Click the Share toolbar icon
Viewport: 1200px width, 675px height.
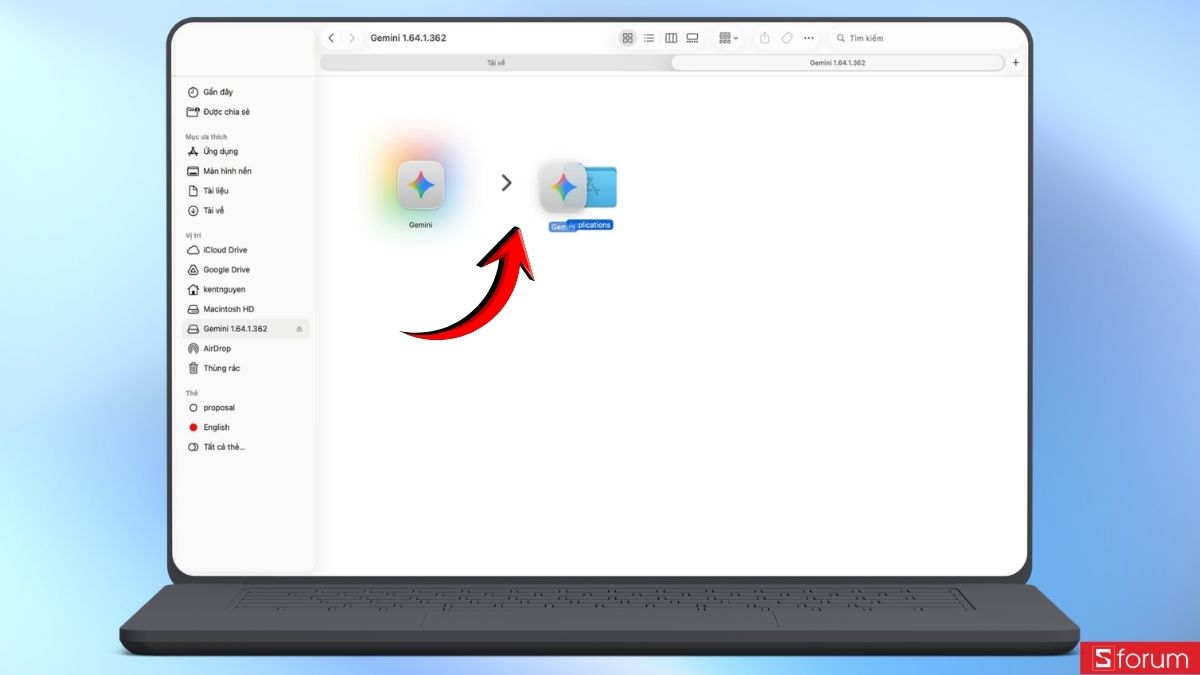(x=765, y=38)
